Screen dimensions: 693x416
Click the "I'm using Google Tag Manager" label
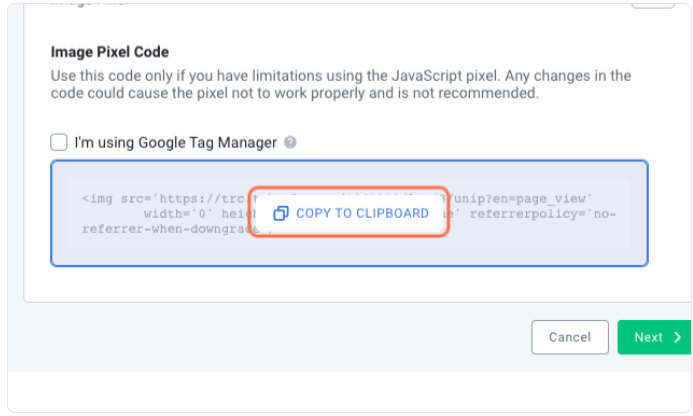point(175,143)
